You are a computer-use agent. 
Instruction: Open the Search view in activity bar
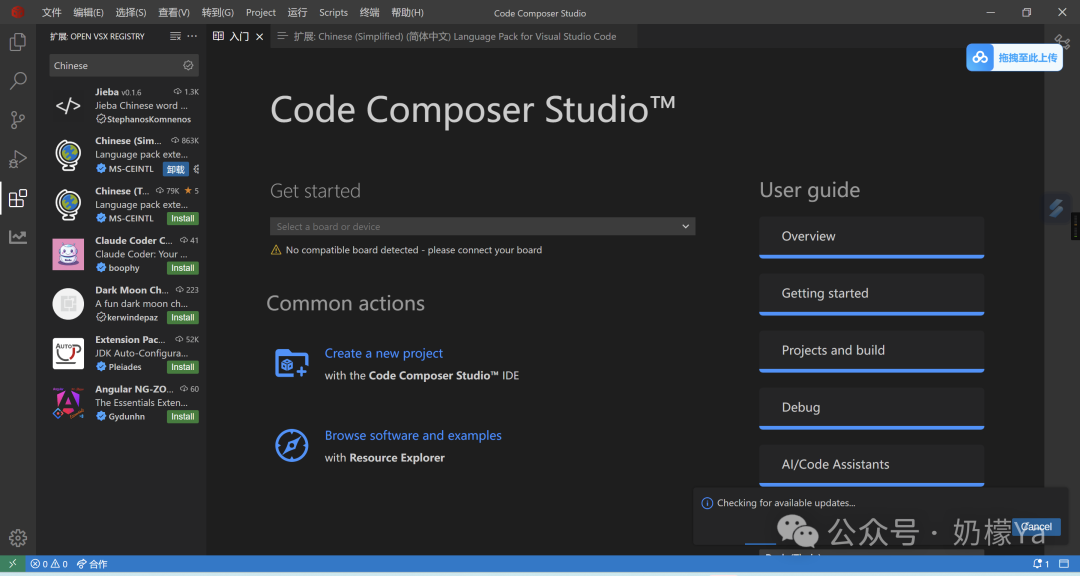point(18,81)
